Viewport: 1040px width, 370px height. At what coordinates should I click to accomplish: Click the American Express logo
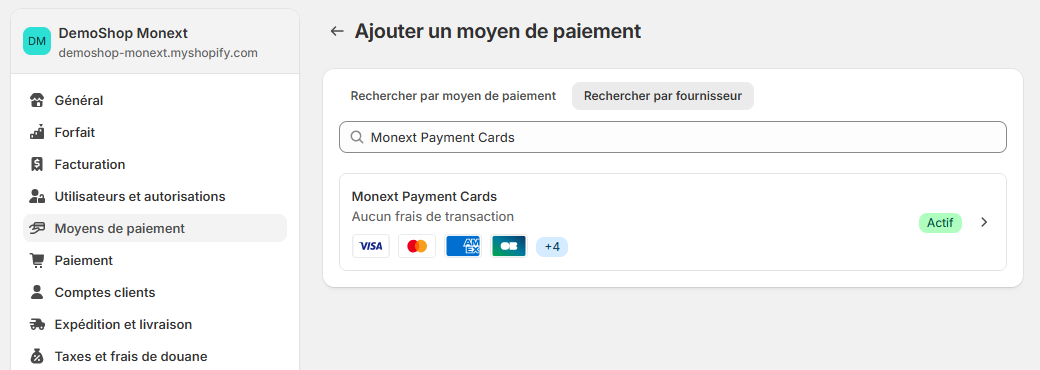463,246
